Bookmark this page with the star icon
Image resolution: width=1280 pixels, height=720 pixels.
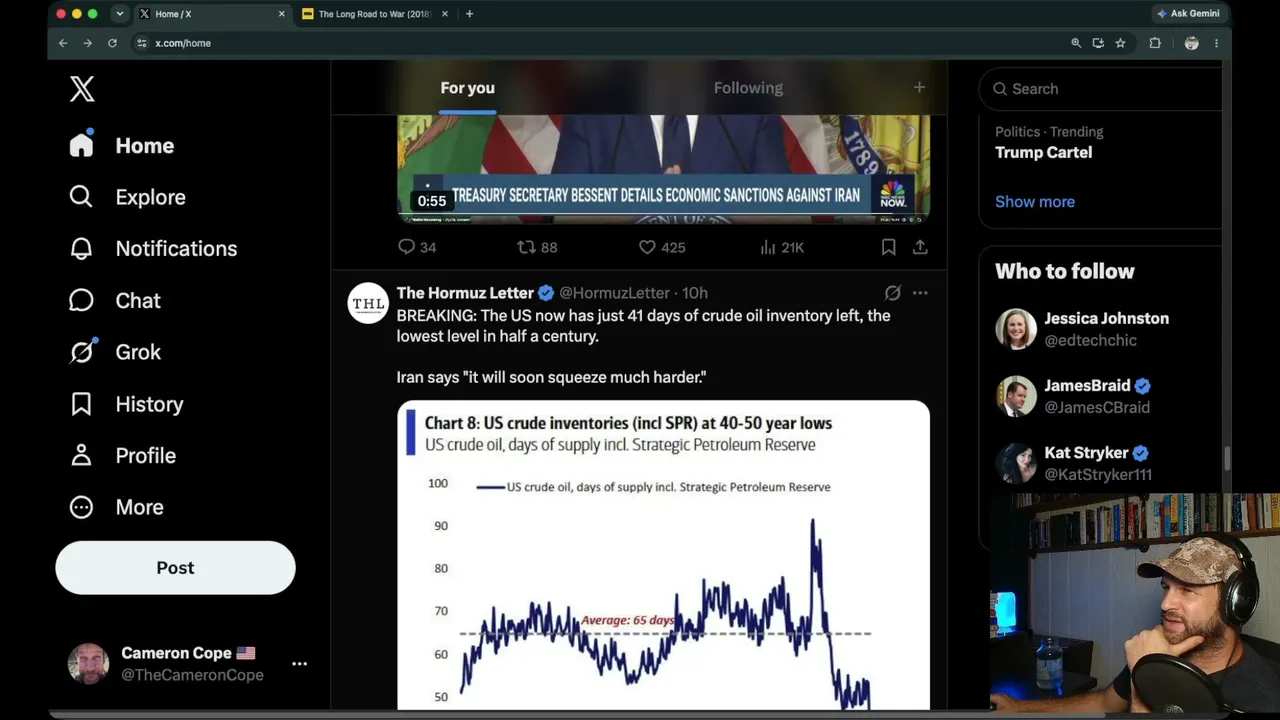1120,43
